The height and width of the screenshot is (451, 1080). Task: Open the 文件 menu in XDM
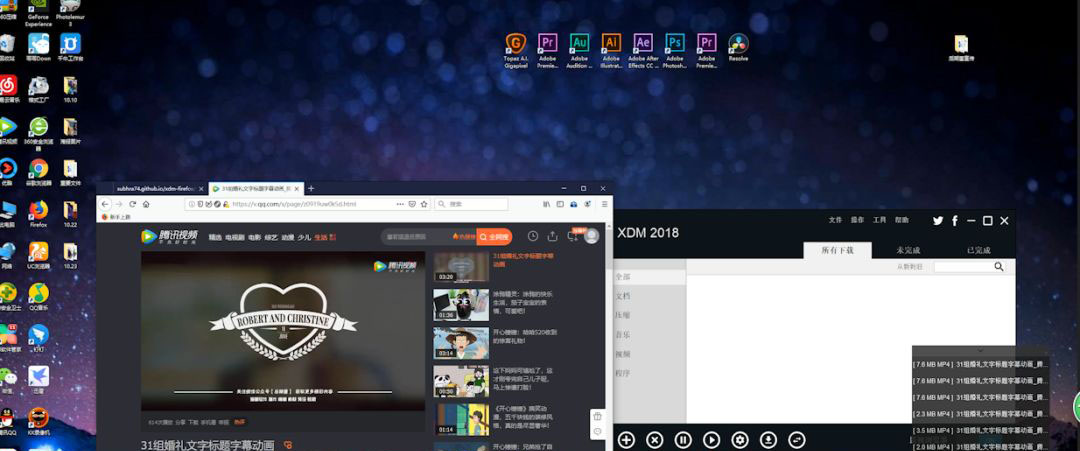835,220
